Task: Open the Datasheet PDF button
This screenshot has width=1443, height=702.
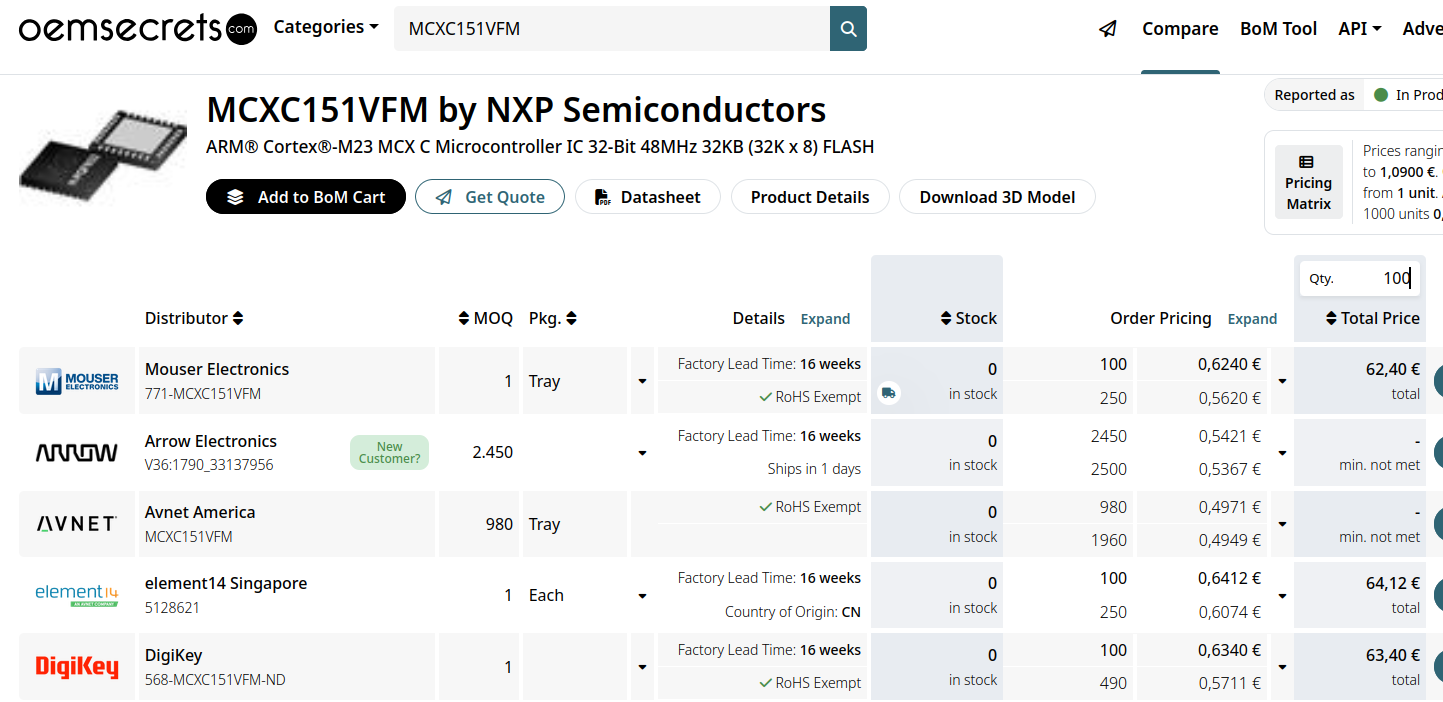Action: click(x=648, y=197)
